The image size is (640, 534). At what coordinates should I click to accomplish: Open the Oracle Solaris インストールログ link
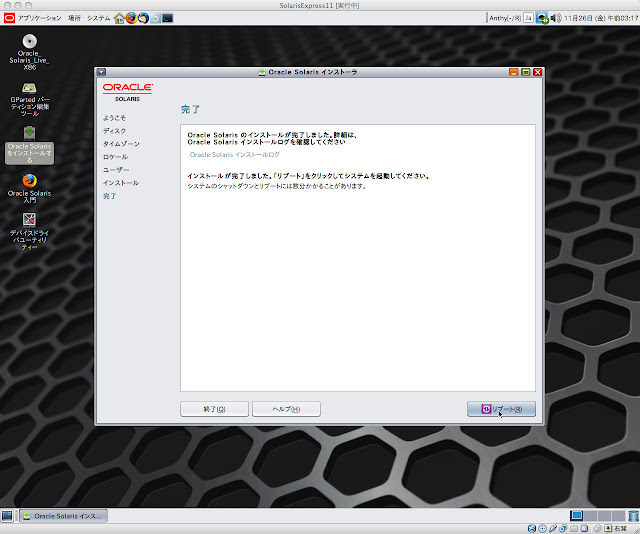(235, 155)
